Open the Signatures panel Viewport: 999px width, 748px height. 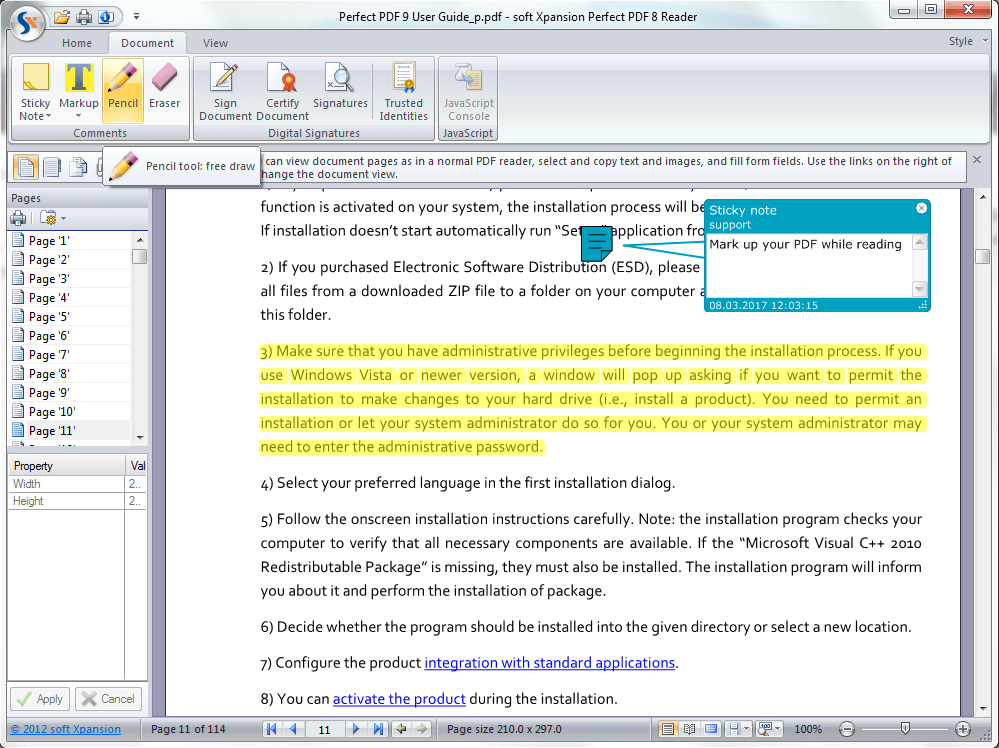[x=340, y=85]
